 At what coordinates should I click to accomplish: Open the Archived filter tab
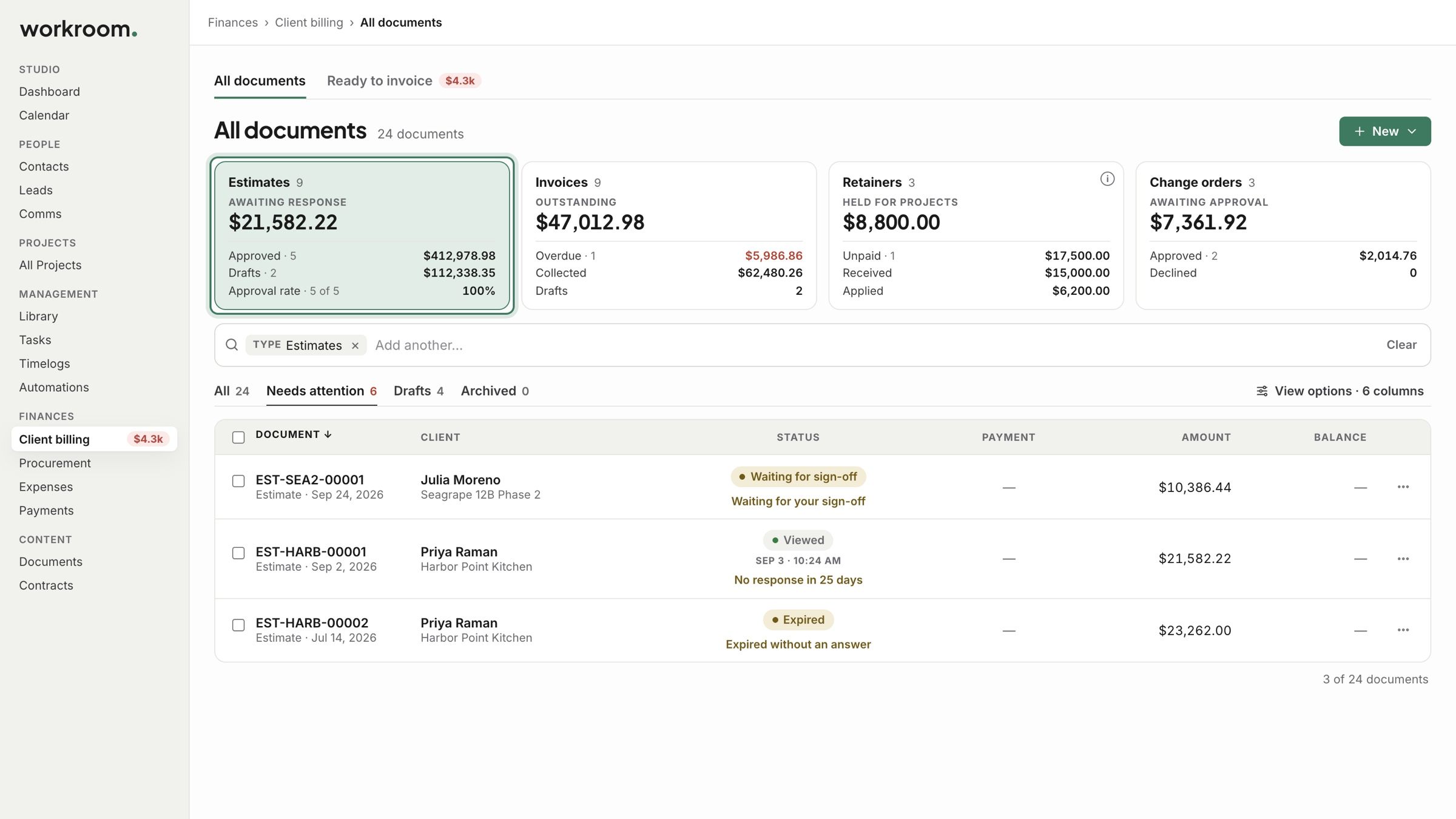pos(494,391)
